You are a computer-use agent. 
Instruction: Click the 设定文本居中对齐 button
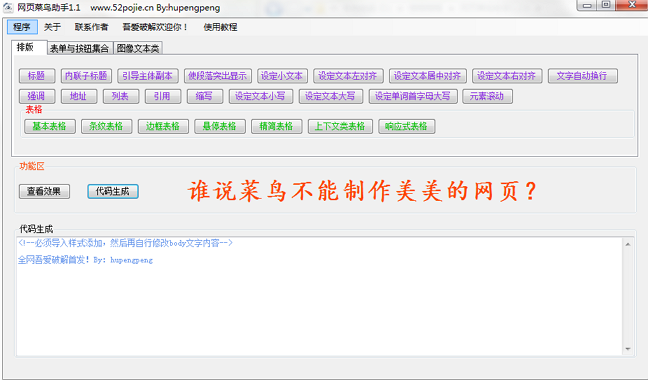427,76
